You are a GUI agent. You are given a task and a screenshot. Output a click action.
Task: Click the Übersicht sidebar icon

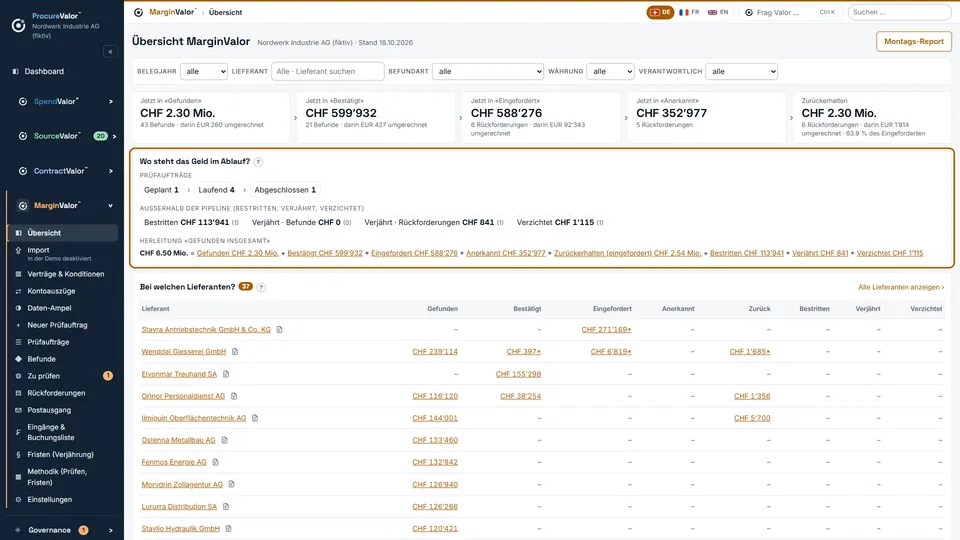18,233
